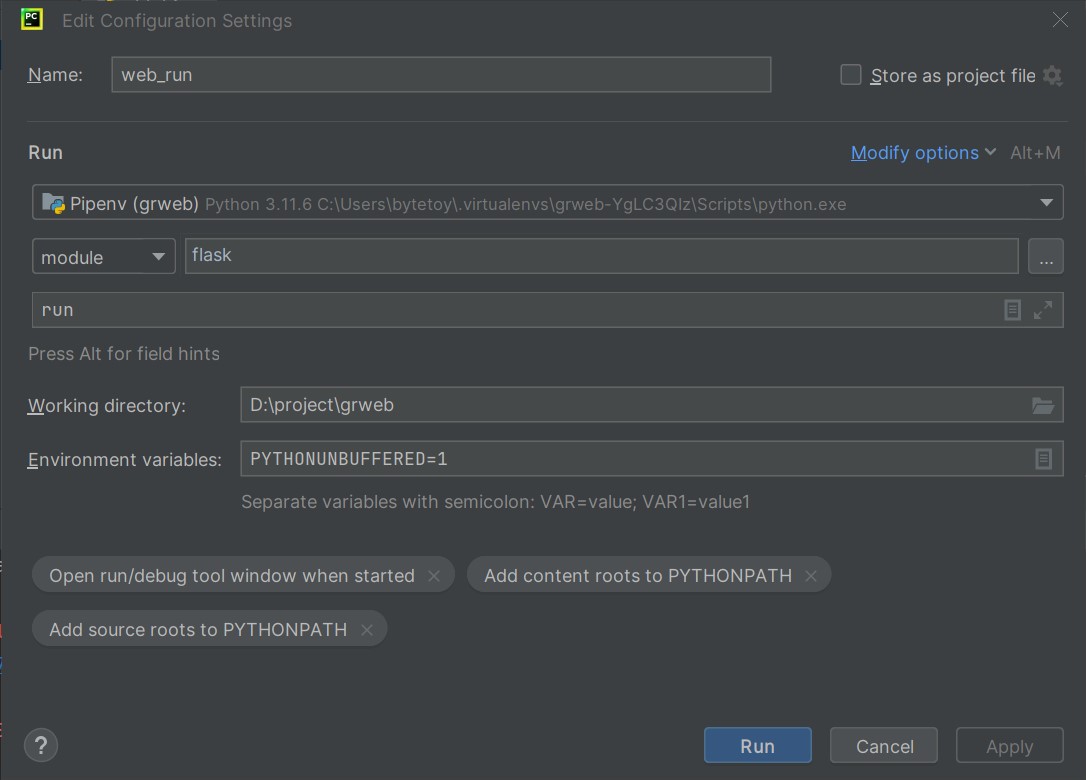Screen dimensions: 1086x780
Task: Click the gear icon beside Store as project file
Action: click(1052, 76)
